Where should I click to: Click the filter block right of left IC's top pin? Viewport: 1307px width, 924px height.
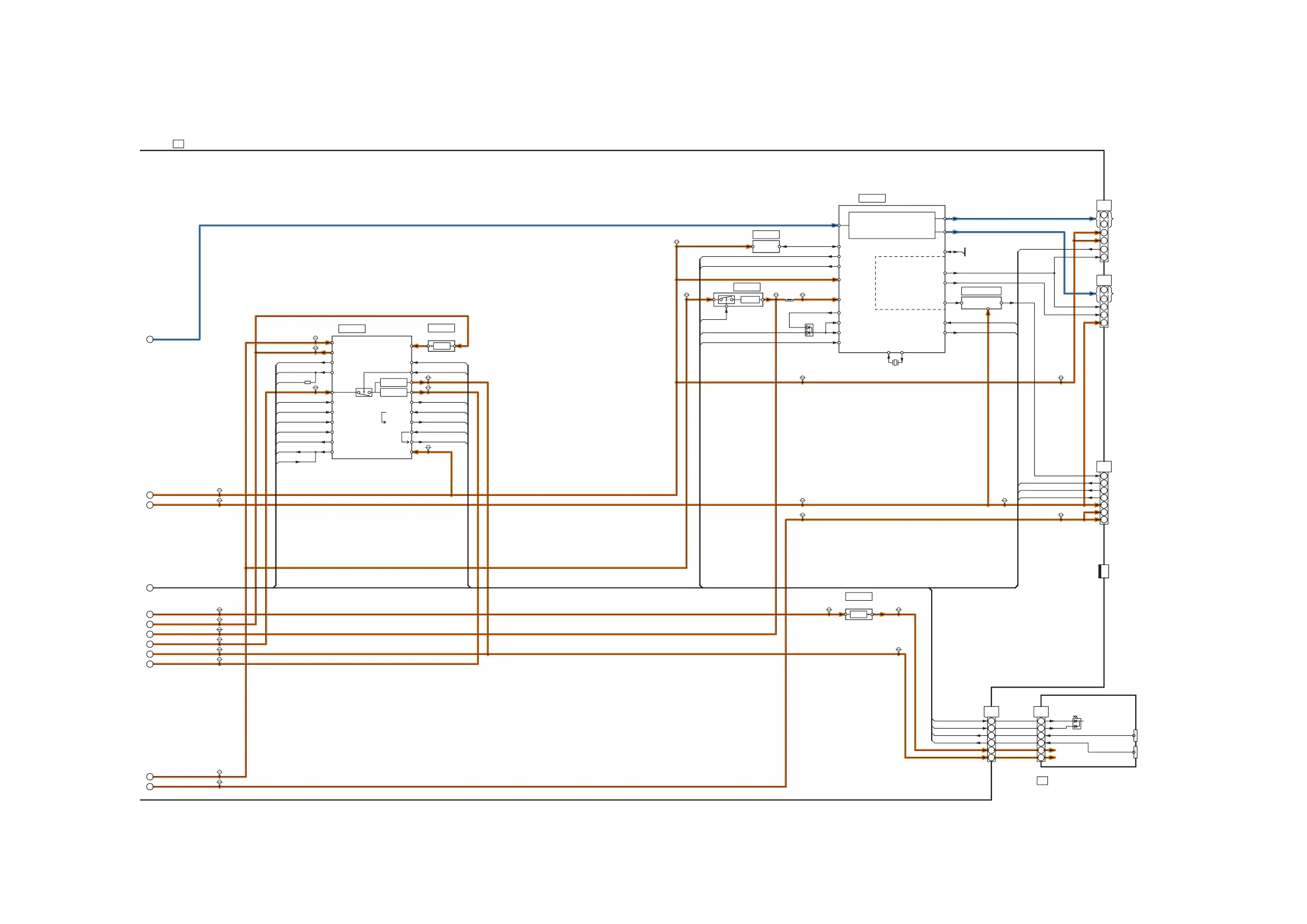(441, 346)
